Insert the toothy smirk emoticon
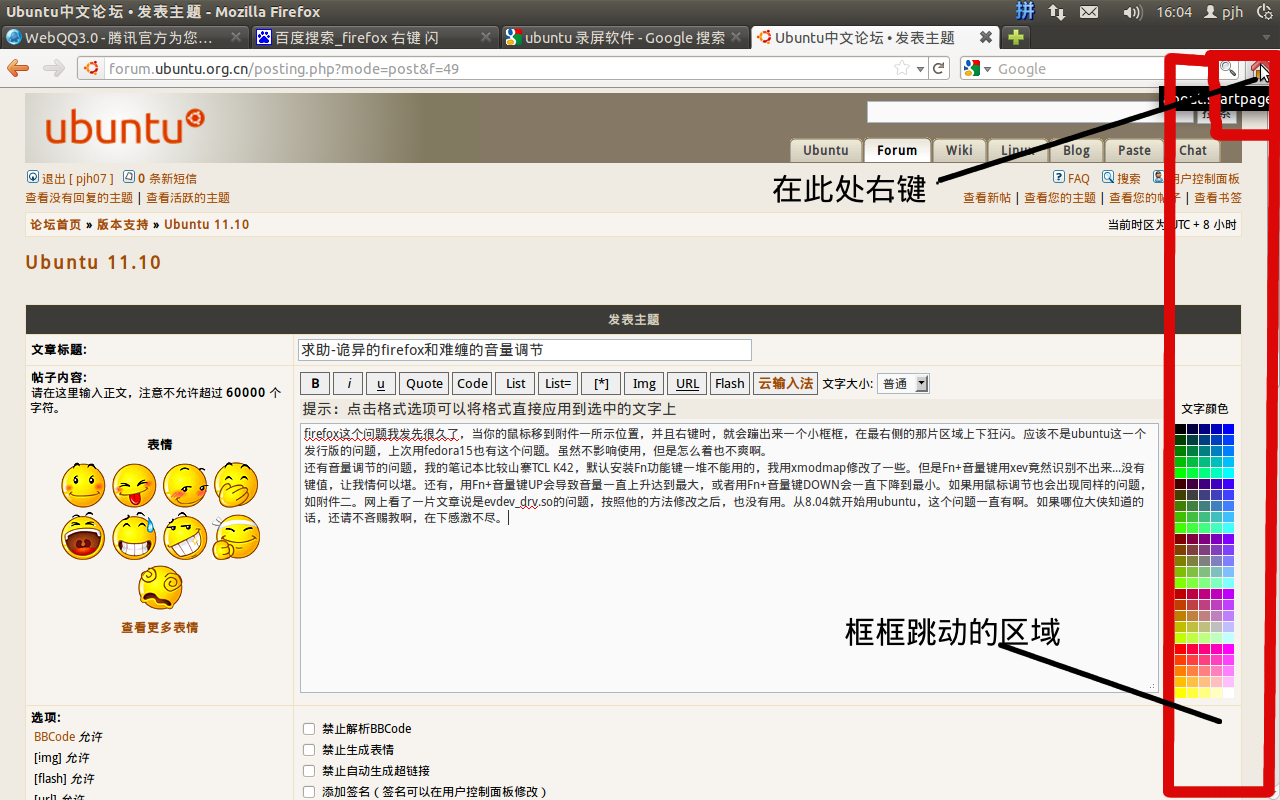The width and height of the screenshot is (1280, 800). pos(185,537)
